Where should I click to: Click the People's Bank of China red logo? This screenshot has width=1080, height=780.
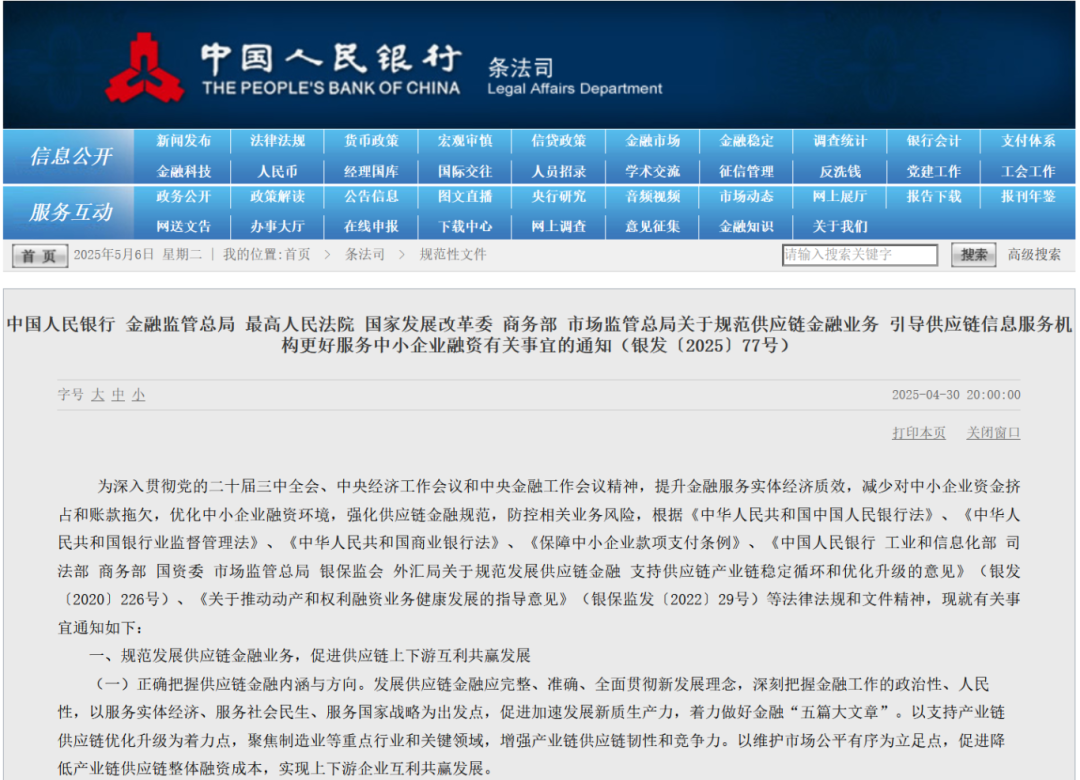pos(145,68)
